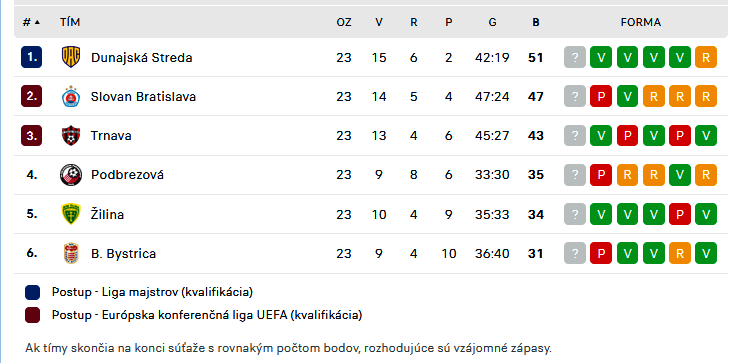Click Žilina's red P form badge
Image resolution: width=741 pixels, height=363 pixels.
[680, 214]
